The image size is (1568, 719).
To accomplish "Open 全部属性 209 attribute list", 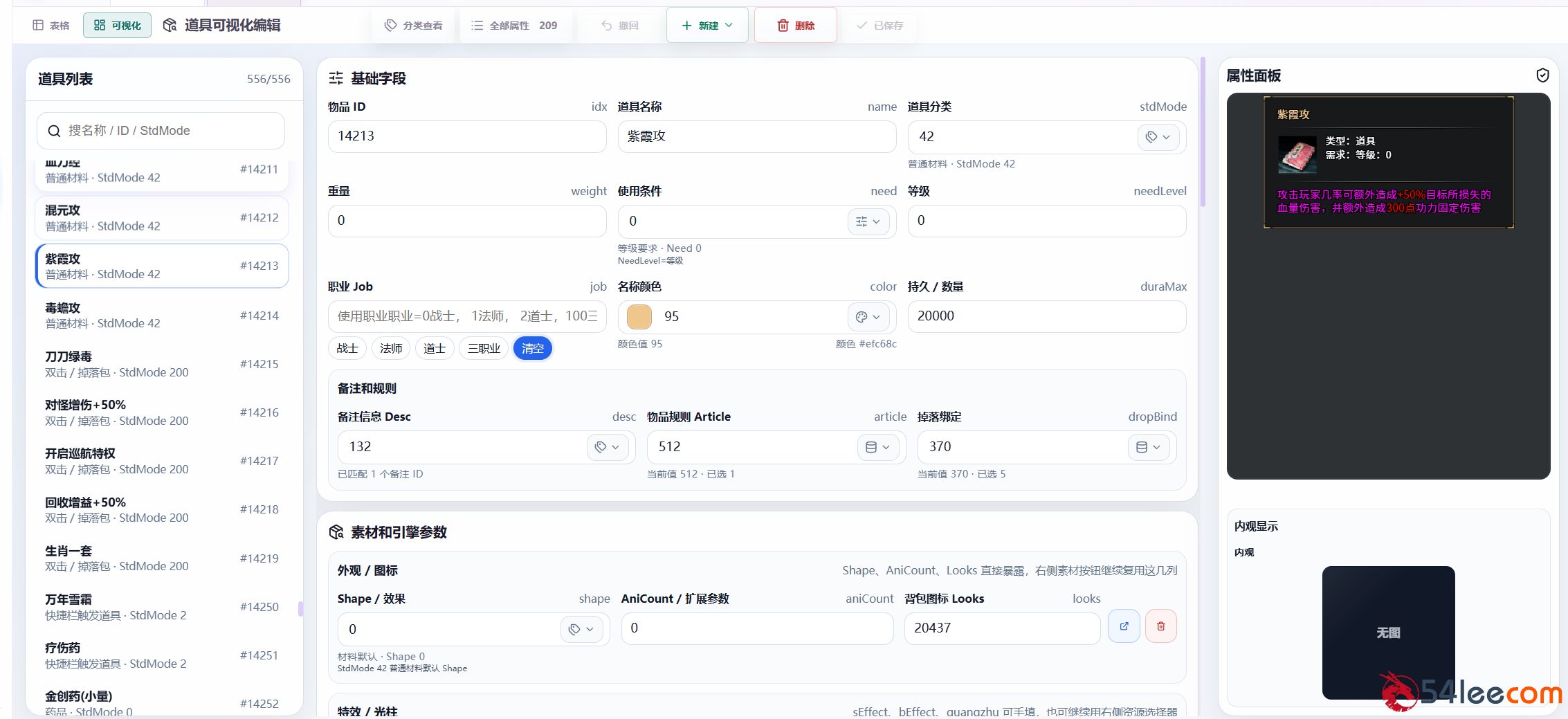I will tap(515, 26).
